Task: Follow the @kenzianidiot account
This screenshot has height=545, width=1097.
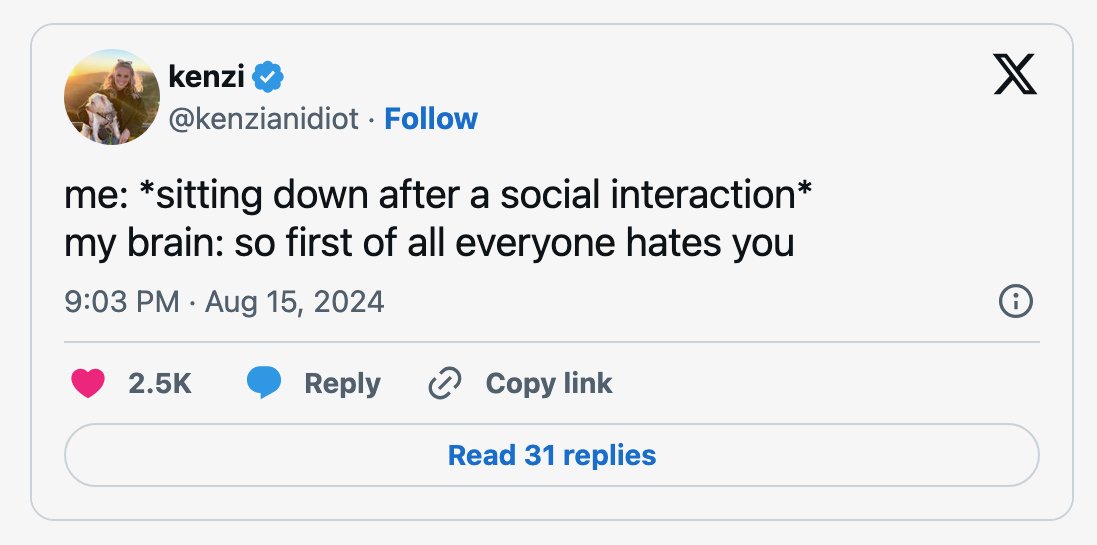Action: pos(431,119)
